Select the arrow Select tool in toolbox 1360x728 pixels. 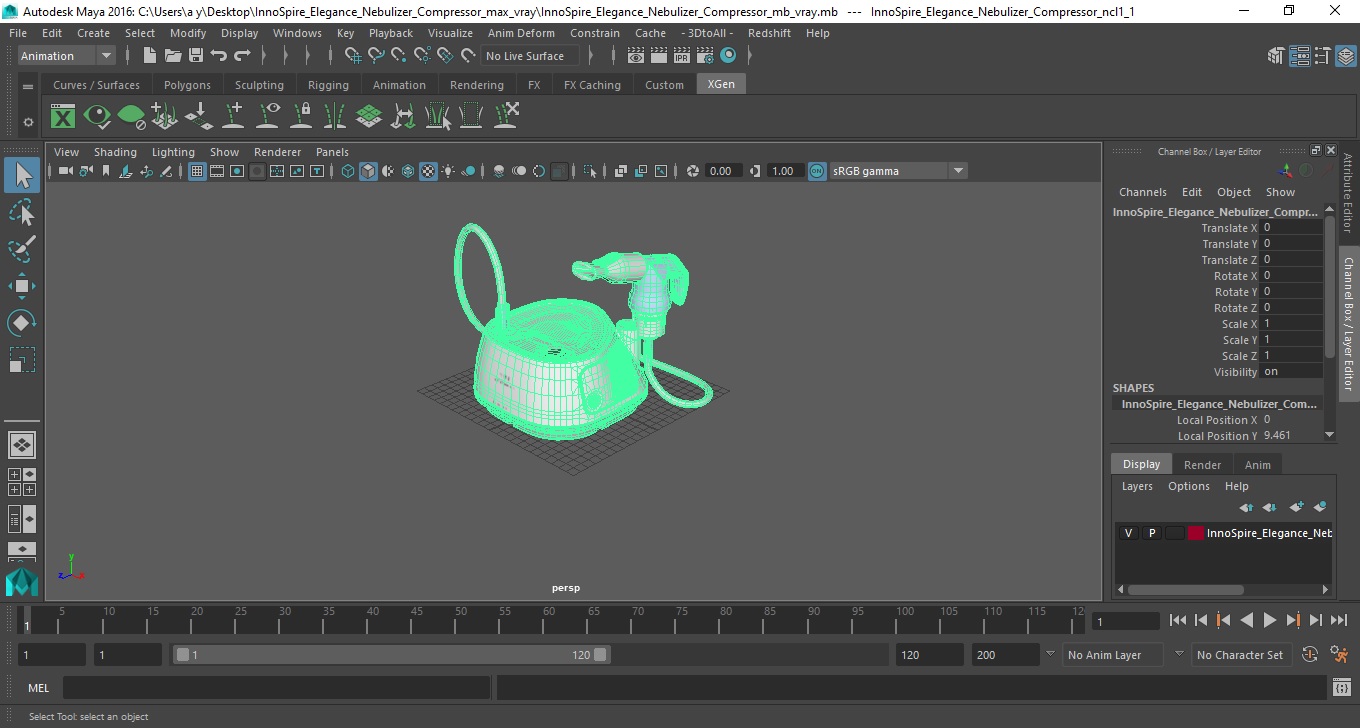point(22,176)
